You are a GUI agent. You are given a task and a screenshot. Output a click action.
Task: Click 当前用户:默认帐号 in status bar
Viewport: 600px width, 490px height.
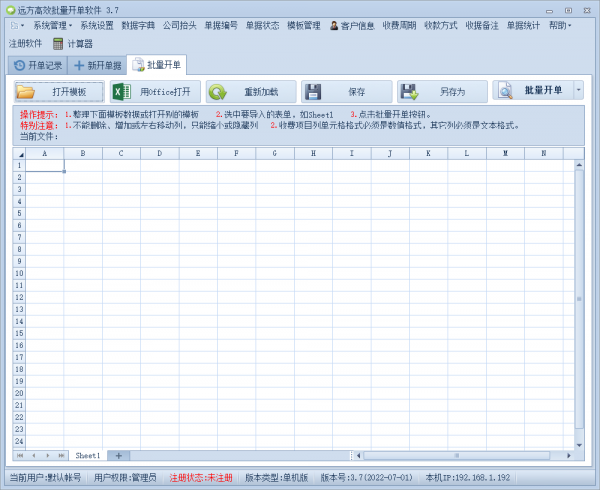pyautogui.click(x=45, y=478)
